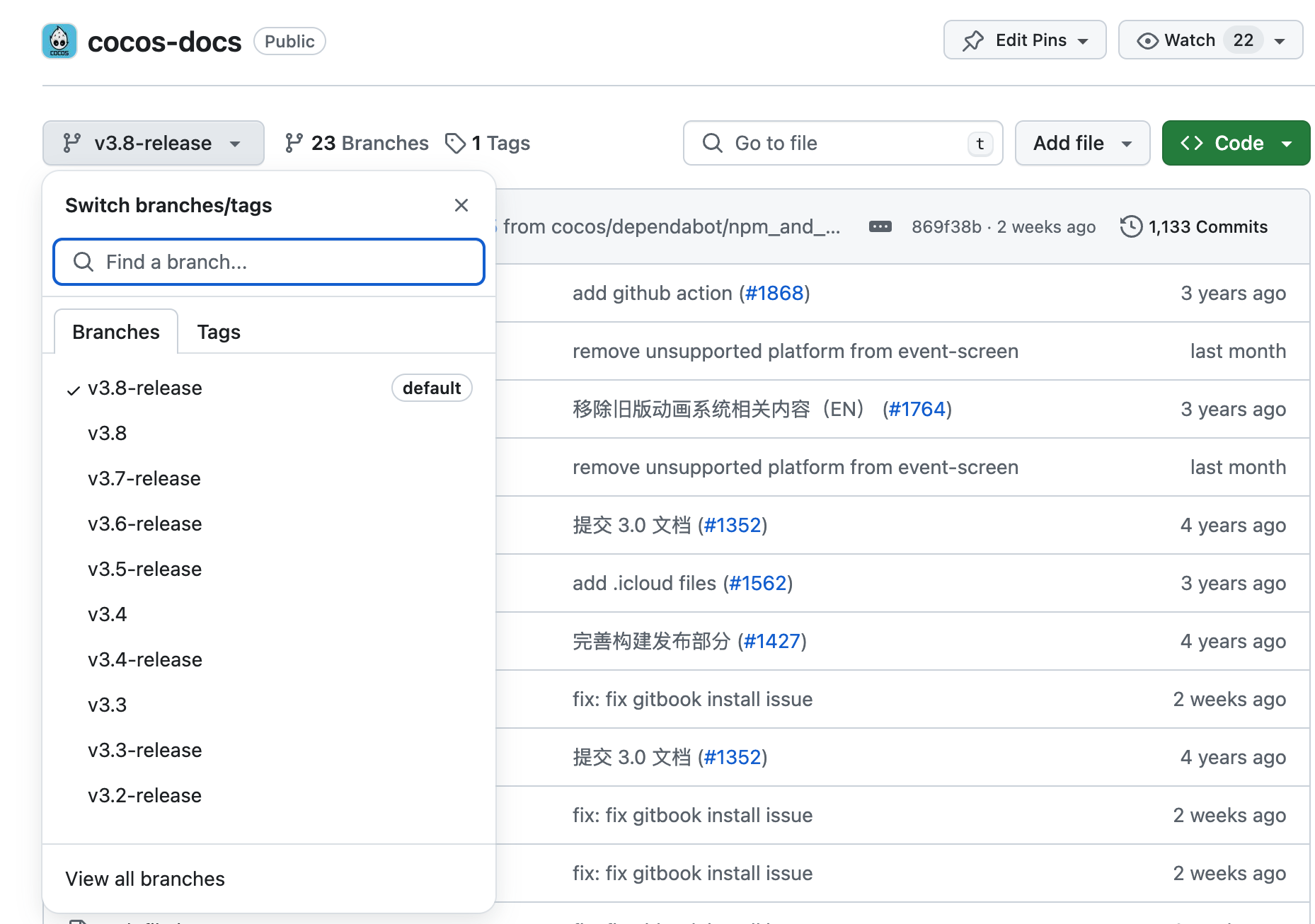Select the Branches tab

coord(116,332)
